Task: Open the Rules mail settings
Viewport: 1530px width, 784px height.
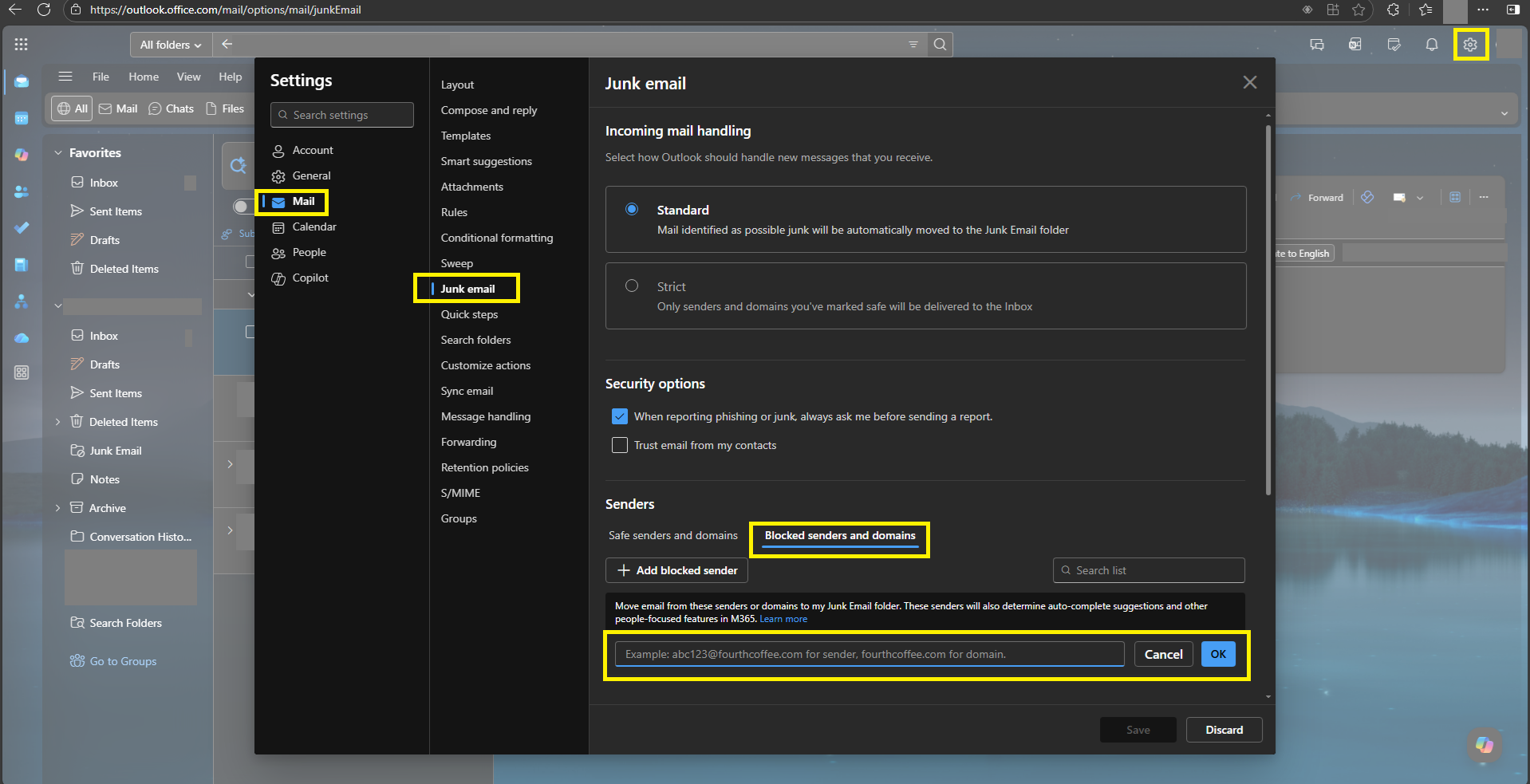Action: click(x=454, y=212)
